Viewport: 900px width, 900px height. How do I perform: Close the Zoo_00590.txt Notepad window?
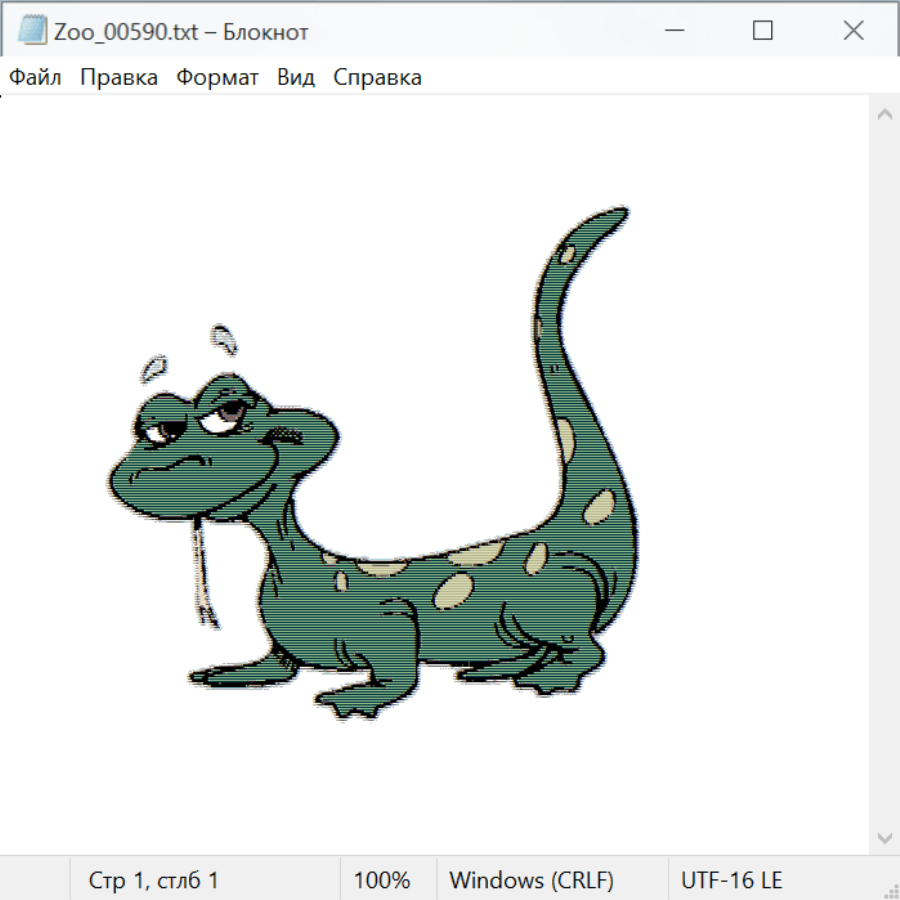click(x=853, y=31)
